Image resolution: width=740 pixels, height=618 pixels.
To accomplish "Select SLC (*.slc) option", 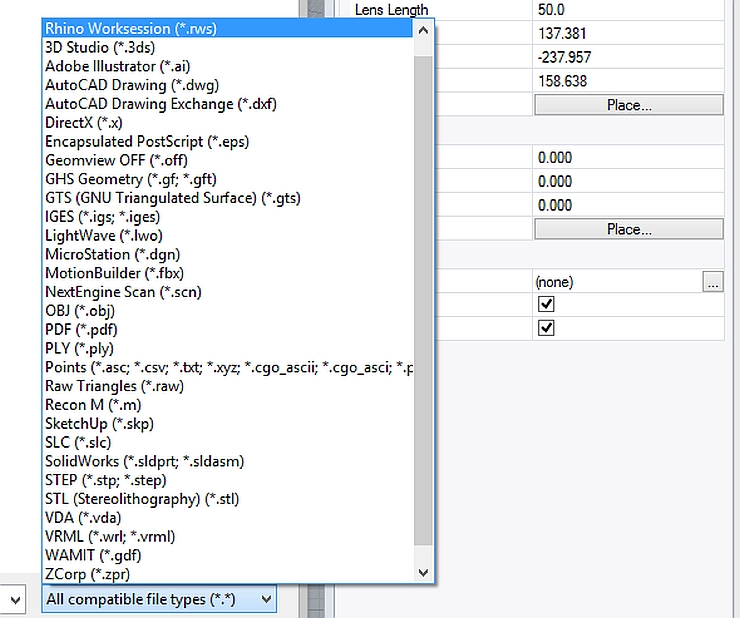I will coord(227,442).
